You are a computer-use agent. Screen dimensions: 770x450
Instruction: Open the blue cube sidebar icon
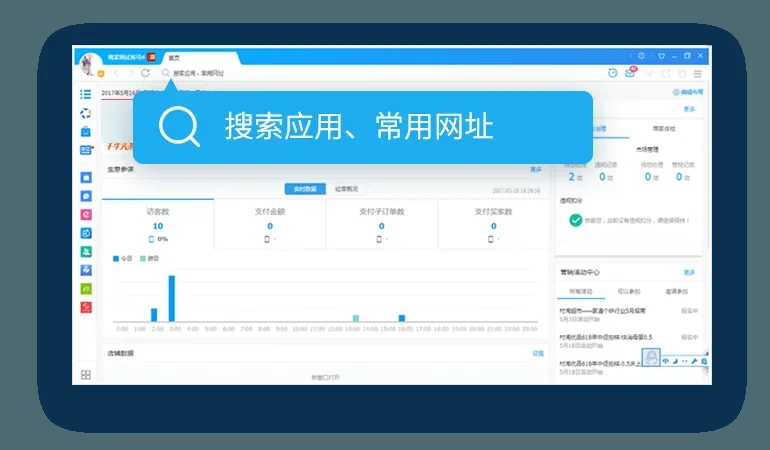[86, 233]
